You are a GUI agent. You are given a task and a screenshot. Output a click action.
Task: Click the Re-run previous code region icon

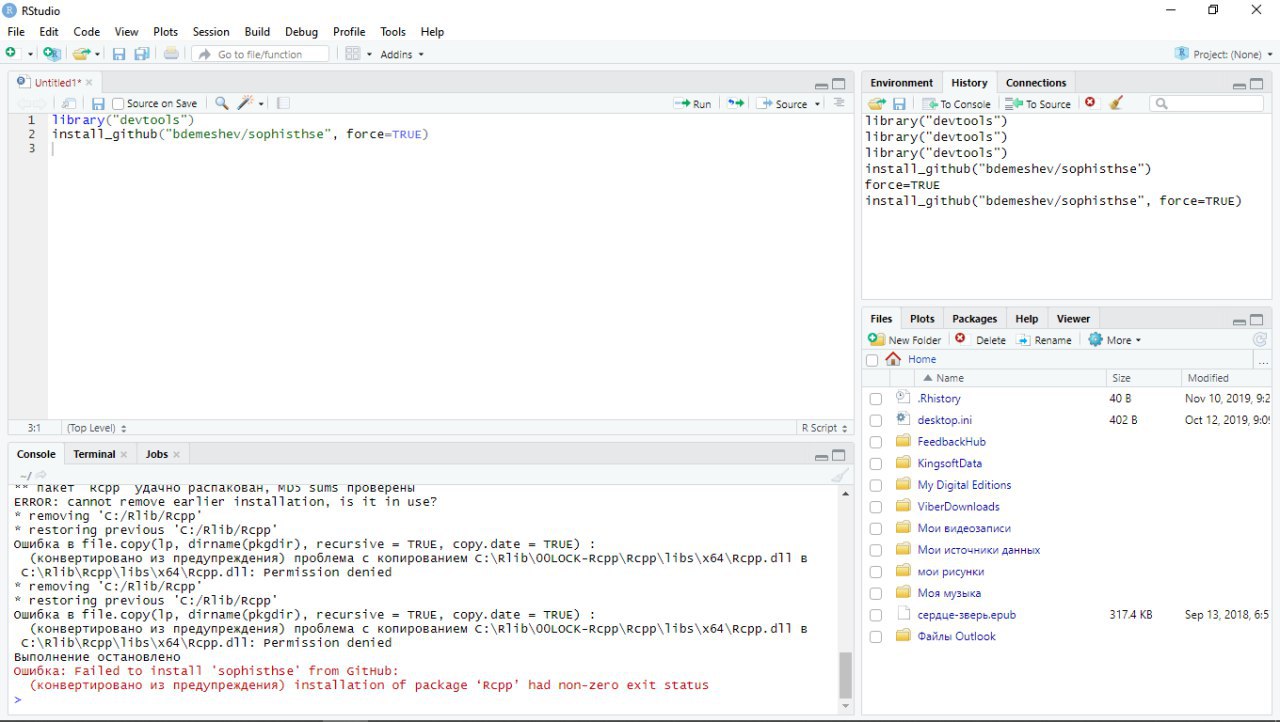736,104
